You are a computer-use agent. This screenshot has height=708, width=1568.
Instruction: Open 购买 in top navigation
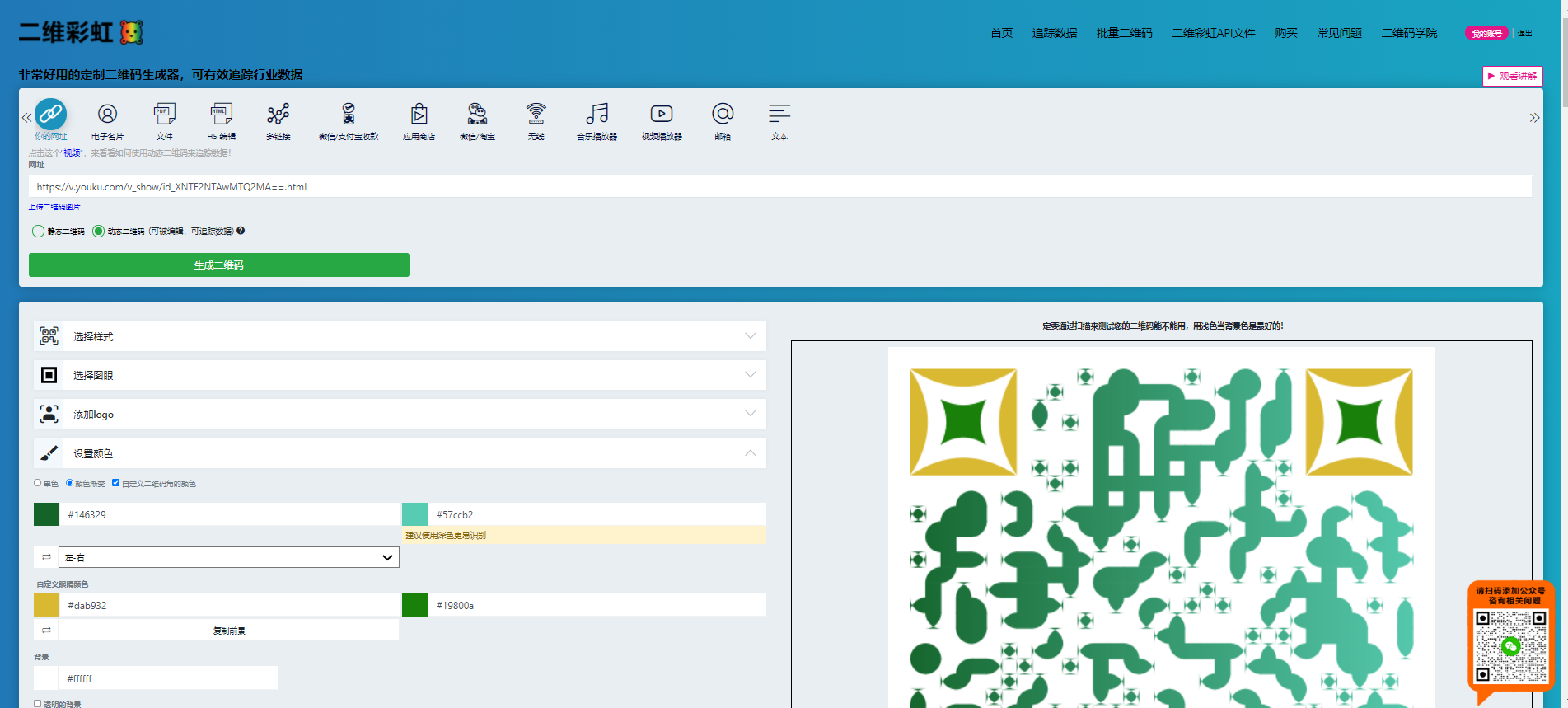point(1285,33)
